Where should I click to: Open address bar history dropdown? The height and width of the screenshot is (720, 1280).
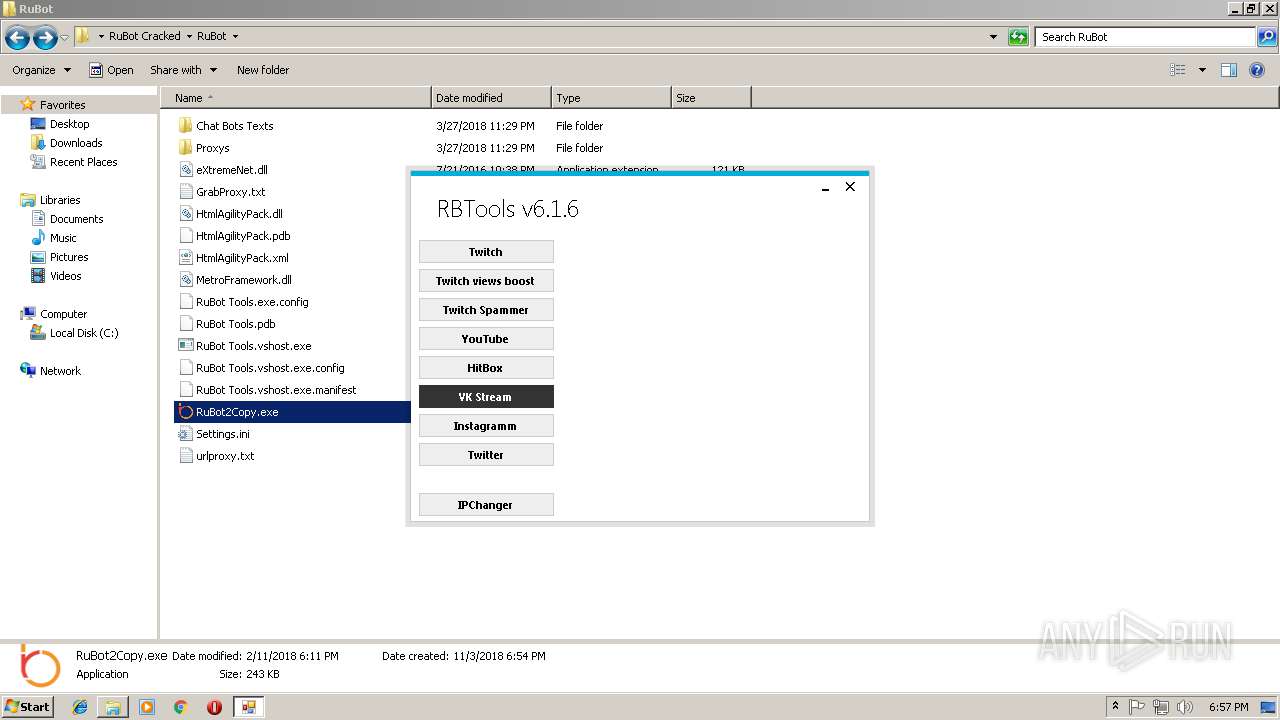(993, 37)
